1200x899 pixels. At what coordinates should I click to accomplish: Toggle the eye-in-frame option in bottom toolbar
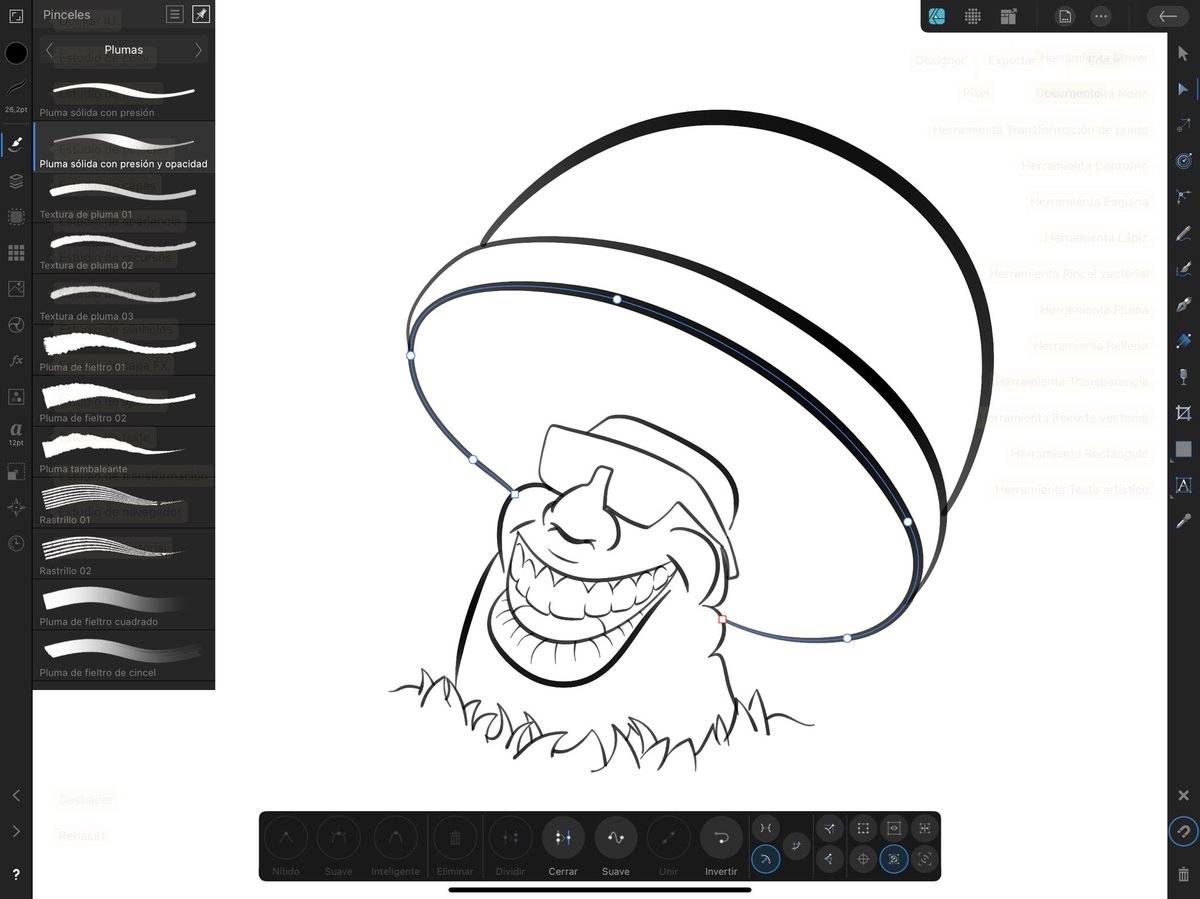[894, 828]
